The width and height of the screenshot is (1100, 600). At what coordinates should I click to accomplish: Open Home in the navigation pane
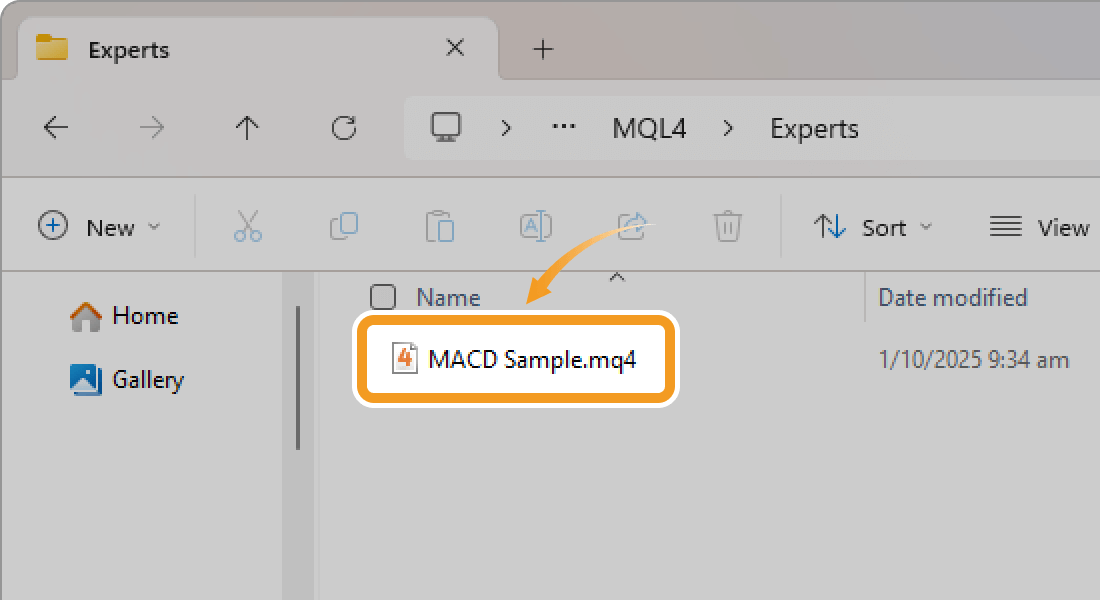125,316
